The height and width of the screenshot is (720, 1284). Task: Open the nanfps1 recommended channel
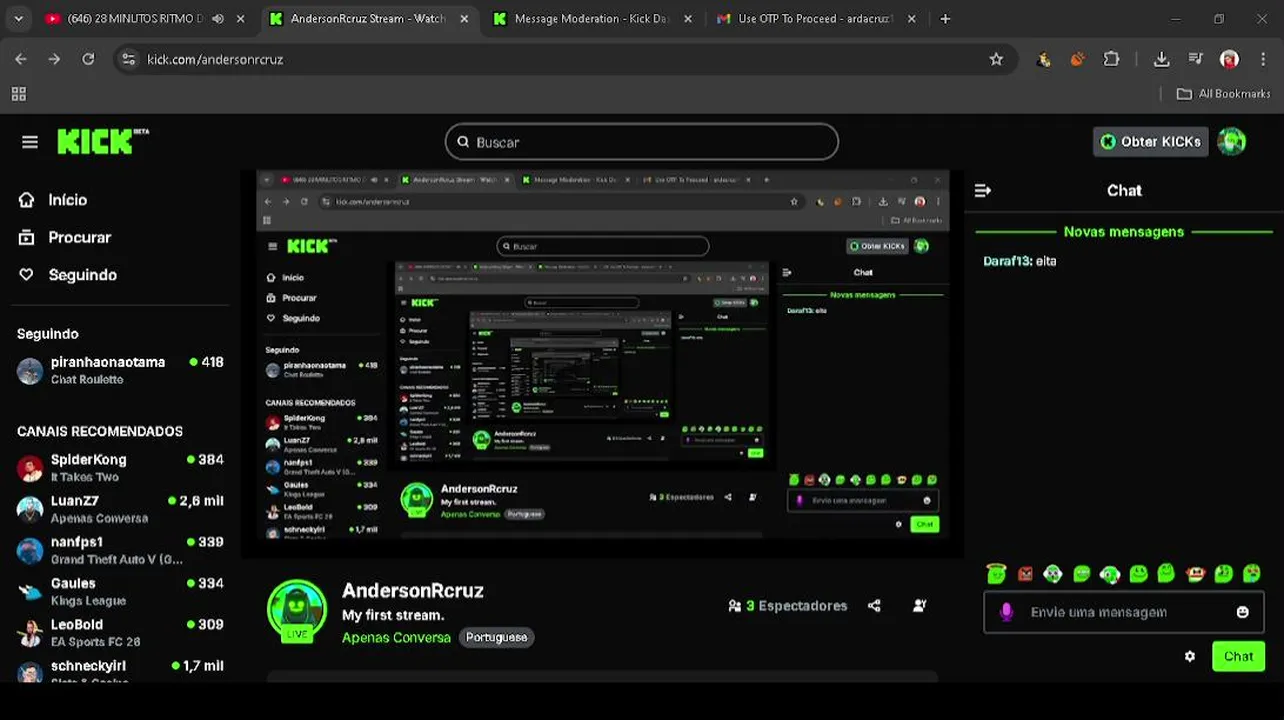(120, 550)
